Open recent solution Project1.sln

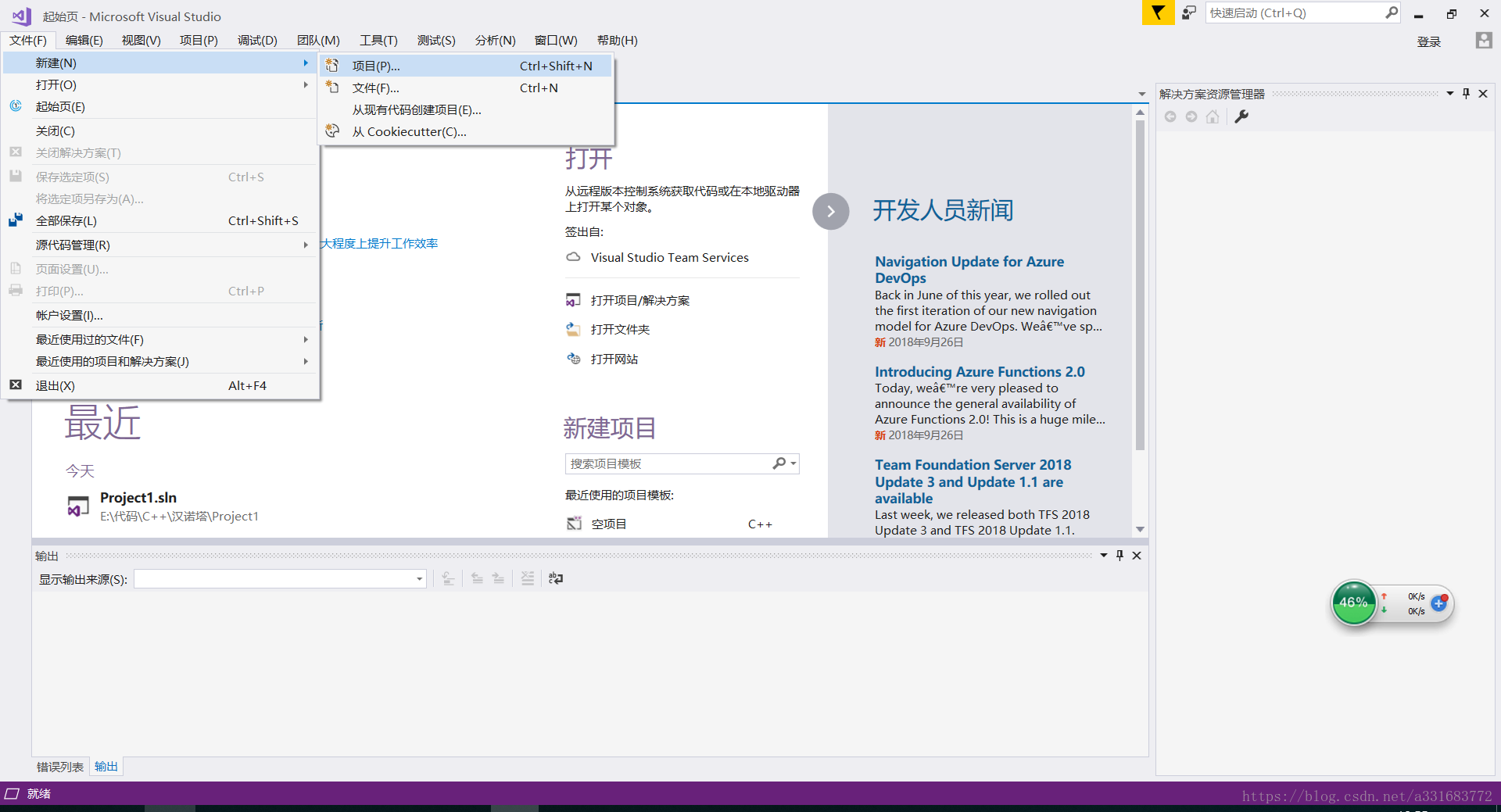pos(138,498)
